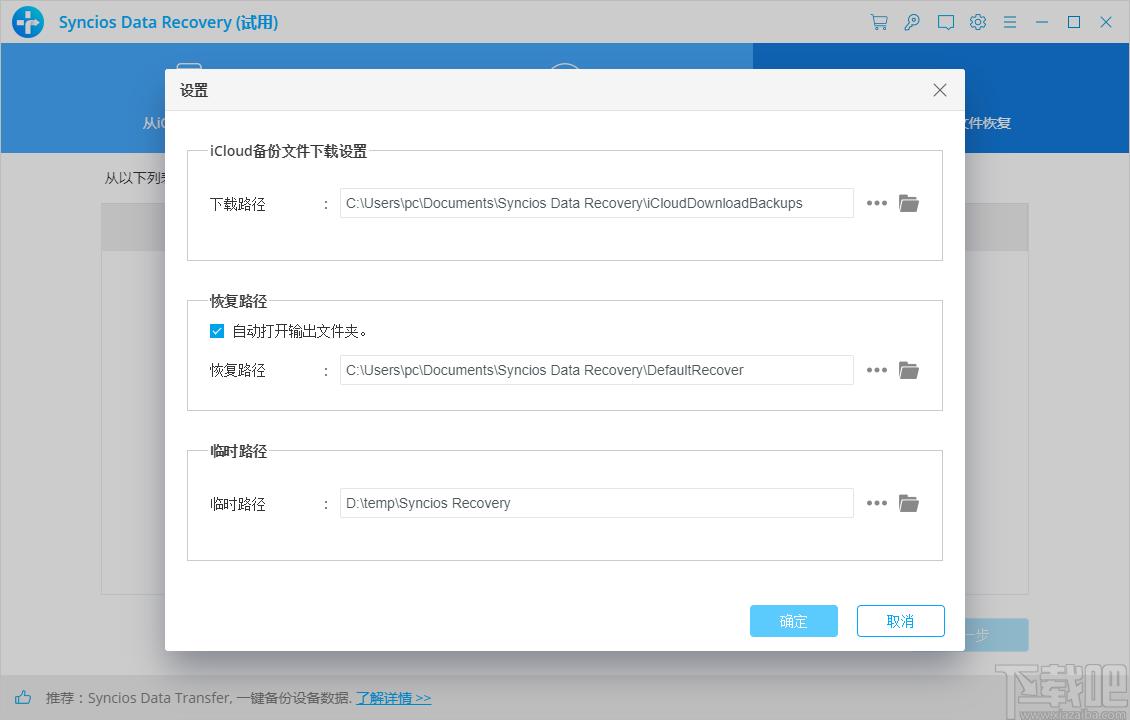Image resolution: width=1130 pixels, height=720 pixels.
Task: Browse recovery path with three-dots button
Action: point(876,370)
